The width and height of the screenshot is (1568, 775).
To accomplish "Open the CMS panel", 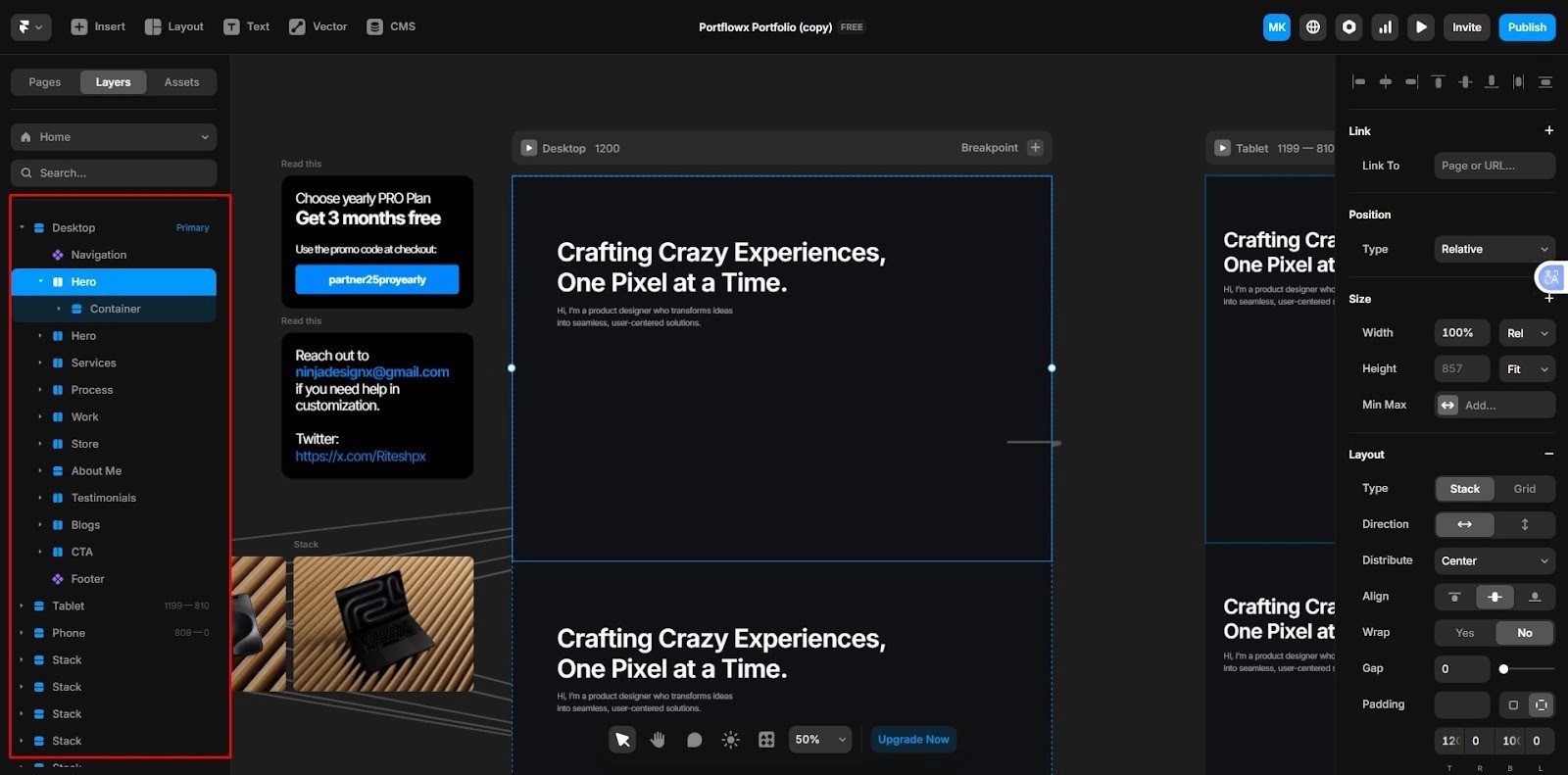I will point(391,26).
